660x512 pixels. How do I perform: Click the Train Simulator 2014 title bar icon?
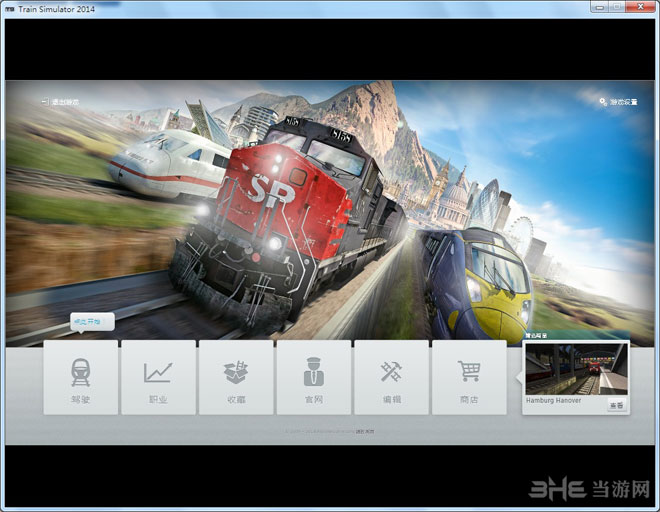(10, 9)
